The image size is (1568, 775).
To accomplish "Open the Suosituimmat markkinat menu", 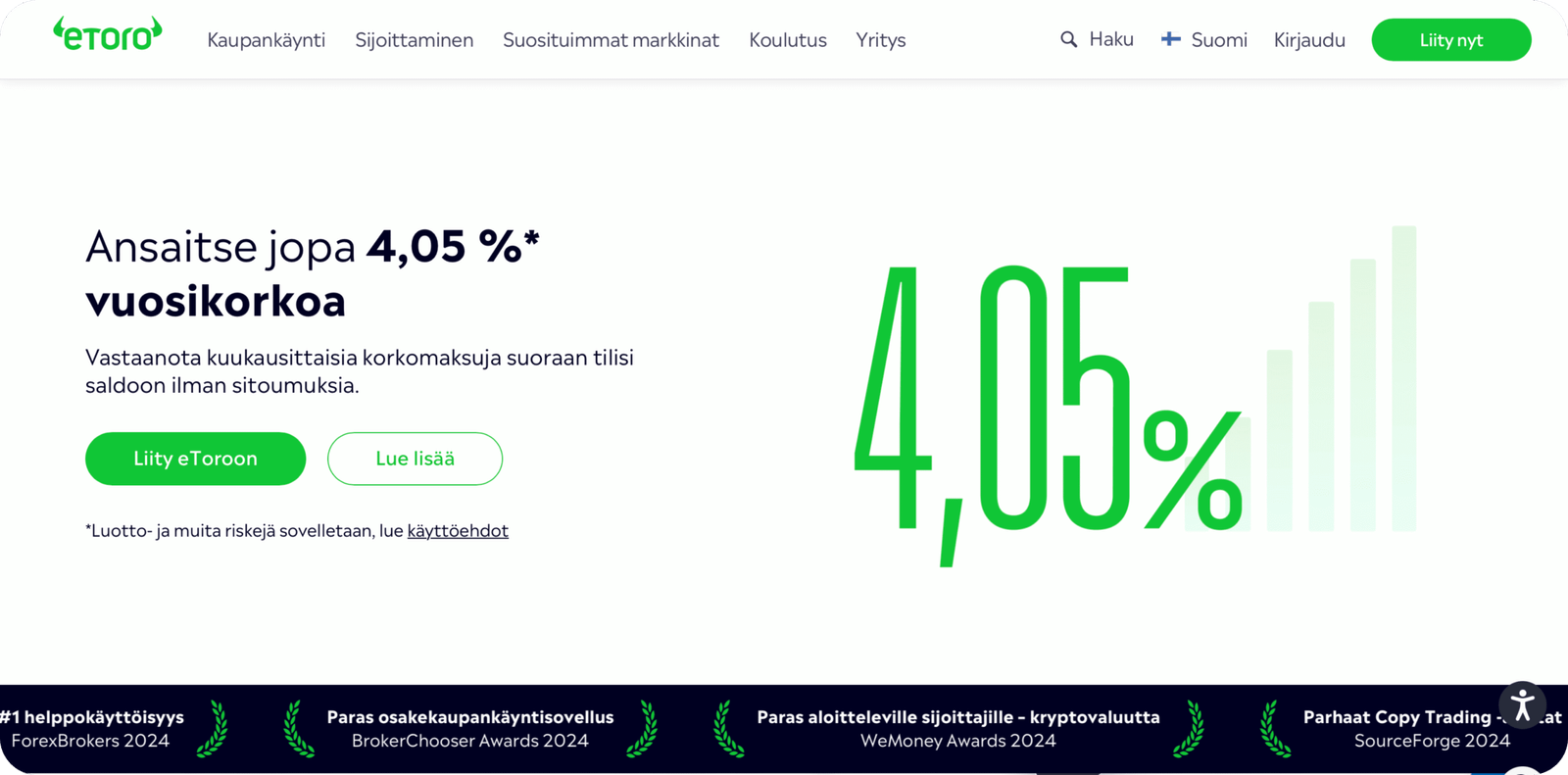I will pos(611,40).
